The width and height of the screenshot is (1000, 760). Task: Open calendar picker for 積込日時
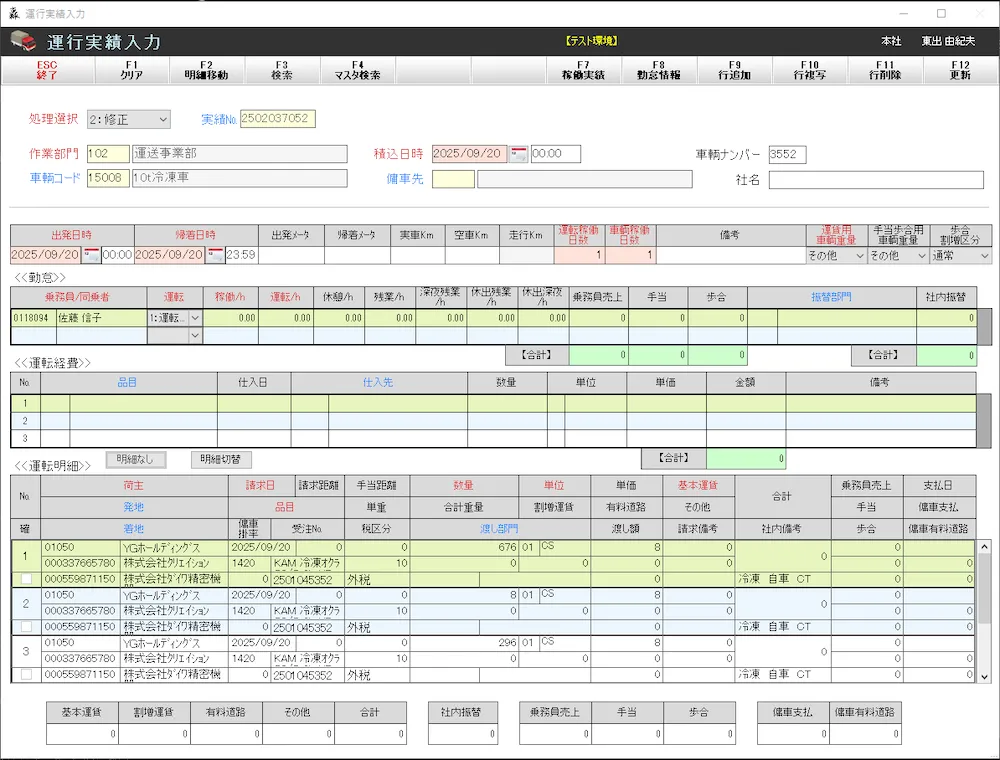point(519,154)
